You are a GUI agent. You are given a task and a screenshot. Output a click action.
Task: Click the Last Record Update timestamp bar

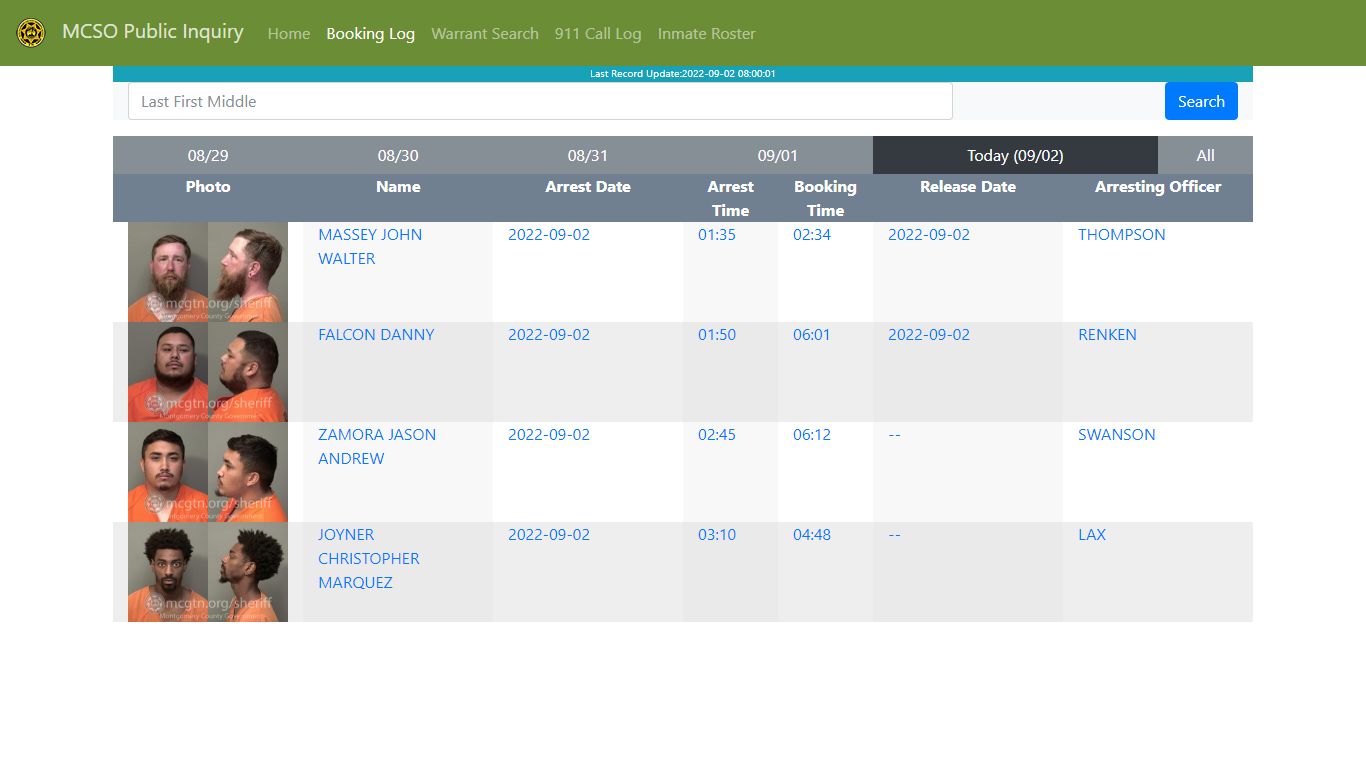pyautogui.click(x=683, y=74)
